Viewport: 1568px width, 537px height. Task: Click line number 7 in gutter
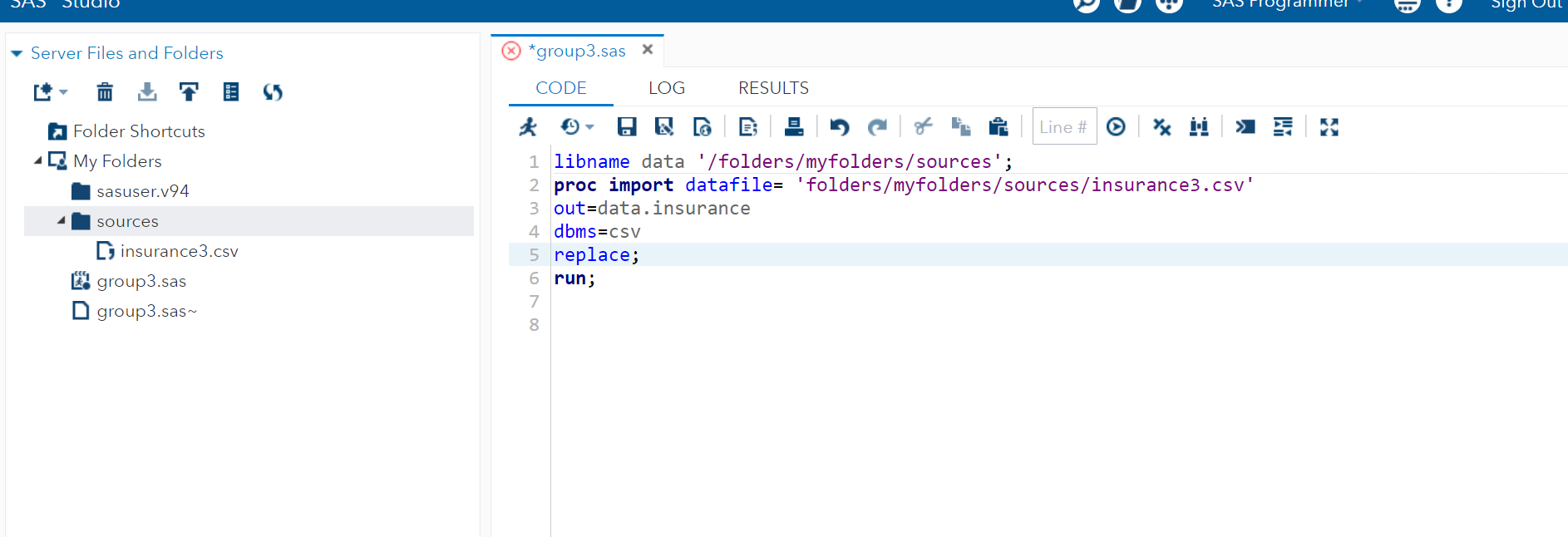tap(534, 301)
